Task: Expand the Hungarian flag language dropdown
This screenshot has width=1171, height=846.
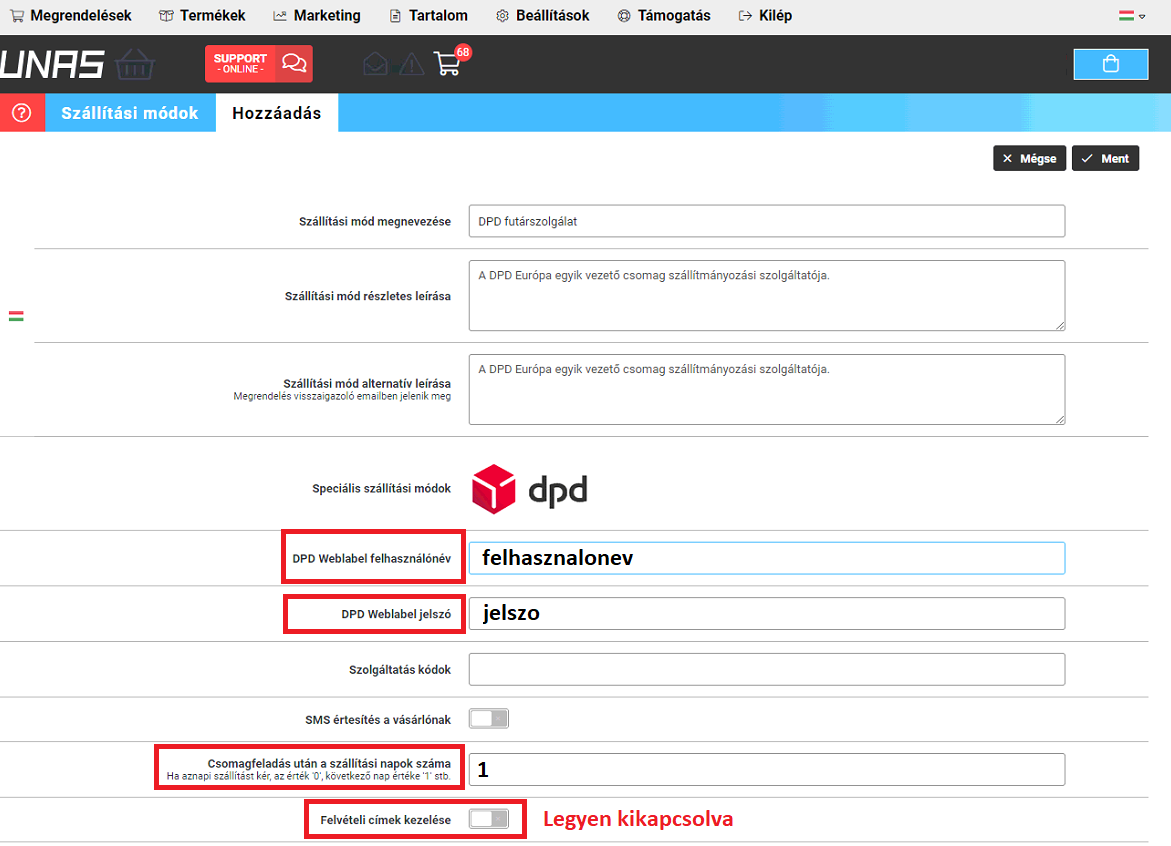Action: (1131, 16)
